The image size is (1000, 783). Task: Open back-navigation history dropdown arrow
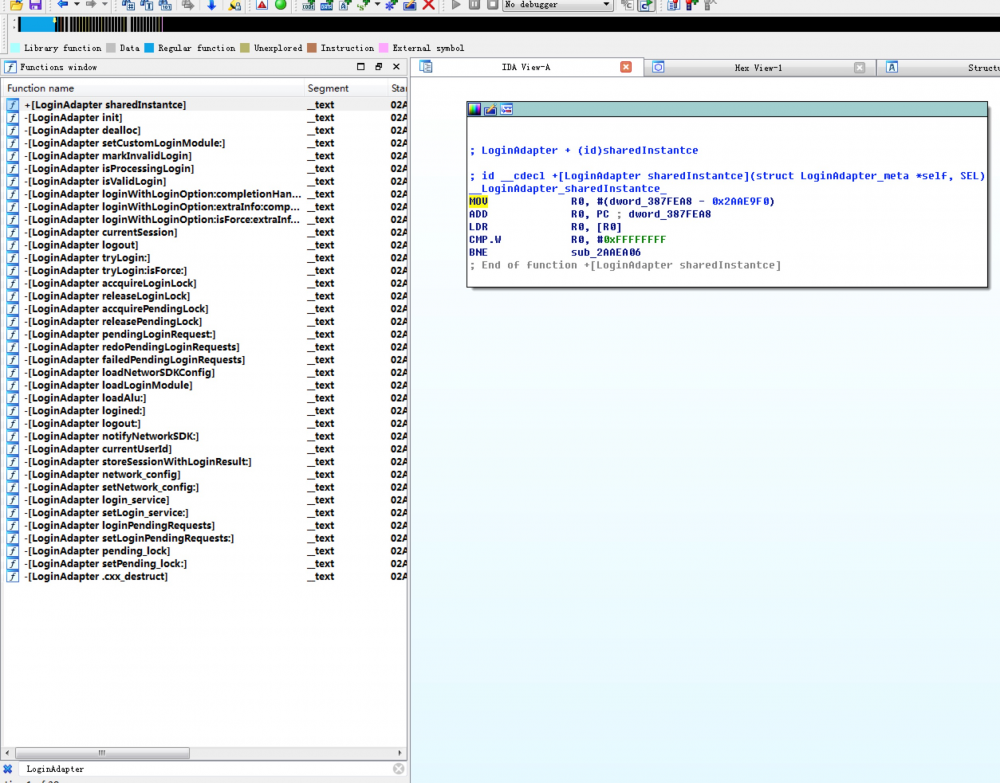point(77,5)
